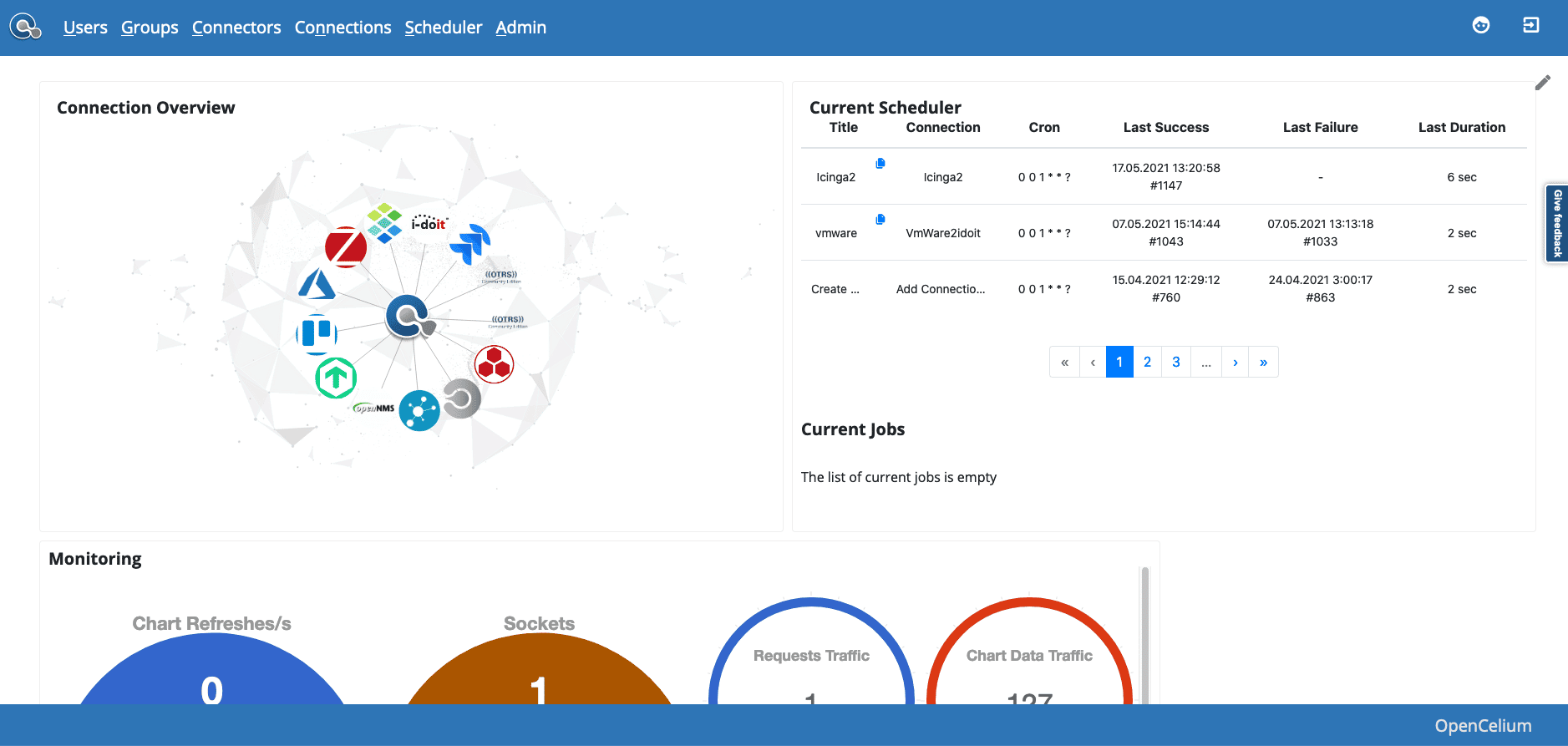The height and width of the screenshot is (746, 1568).
Task: Open the Connectors menu
Action: coord(236,28)
